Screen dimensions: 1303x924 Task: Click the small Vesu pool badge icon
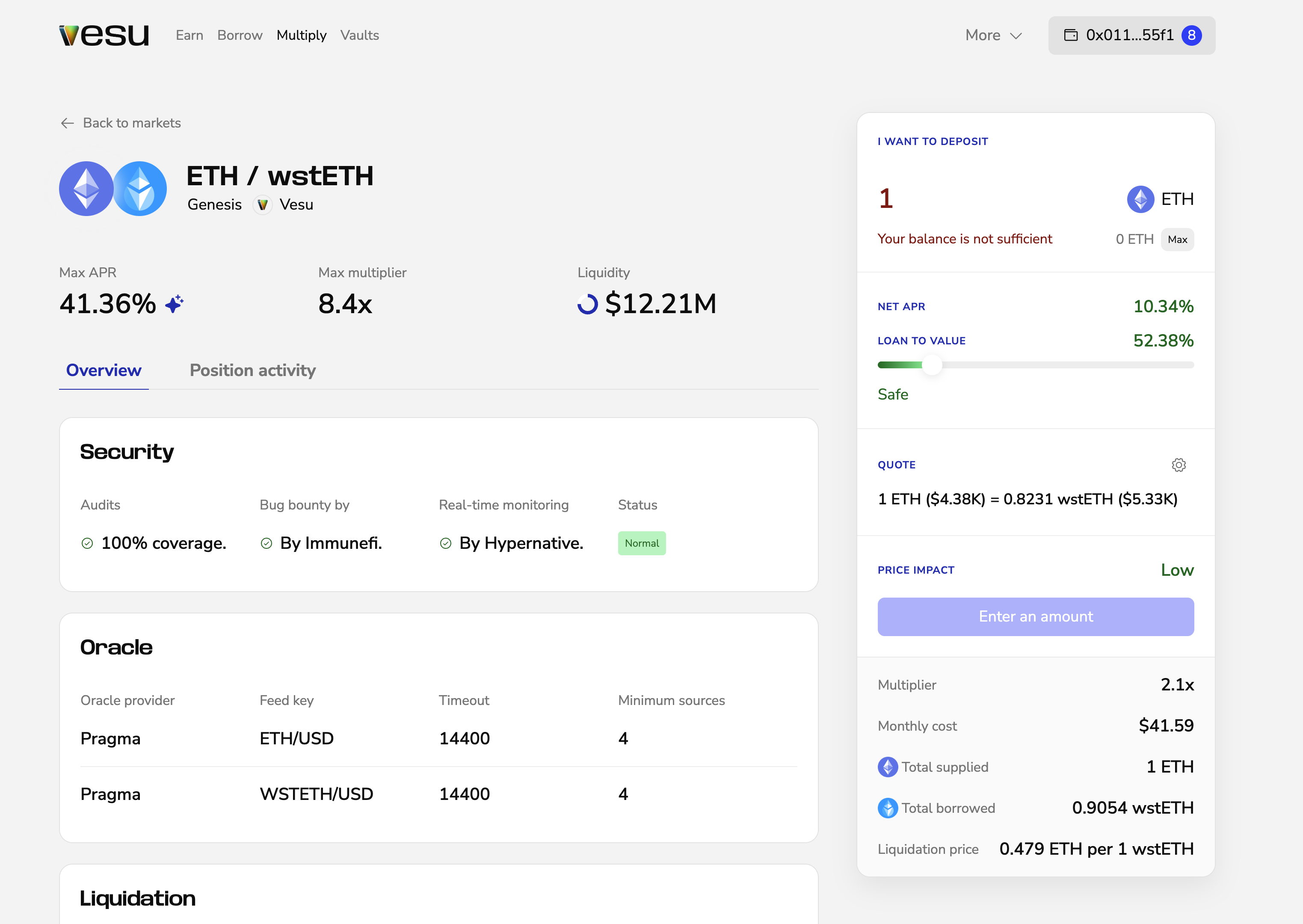click(262, 205)
